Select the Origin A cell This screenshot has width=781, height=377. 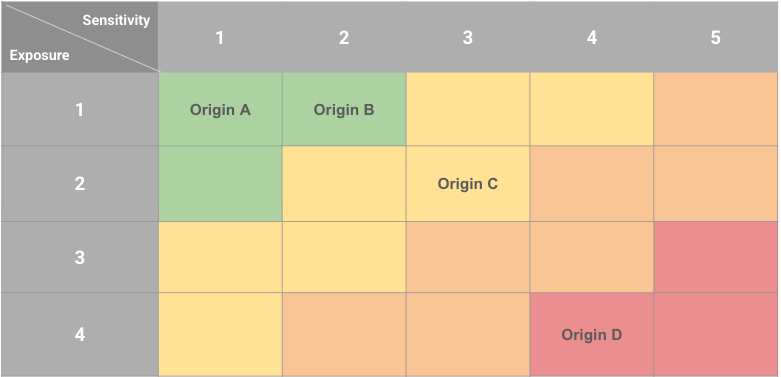pyautogui.click(x=220, y=109)
